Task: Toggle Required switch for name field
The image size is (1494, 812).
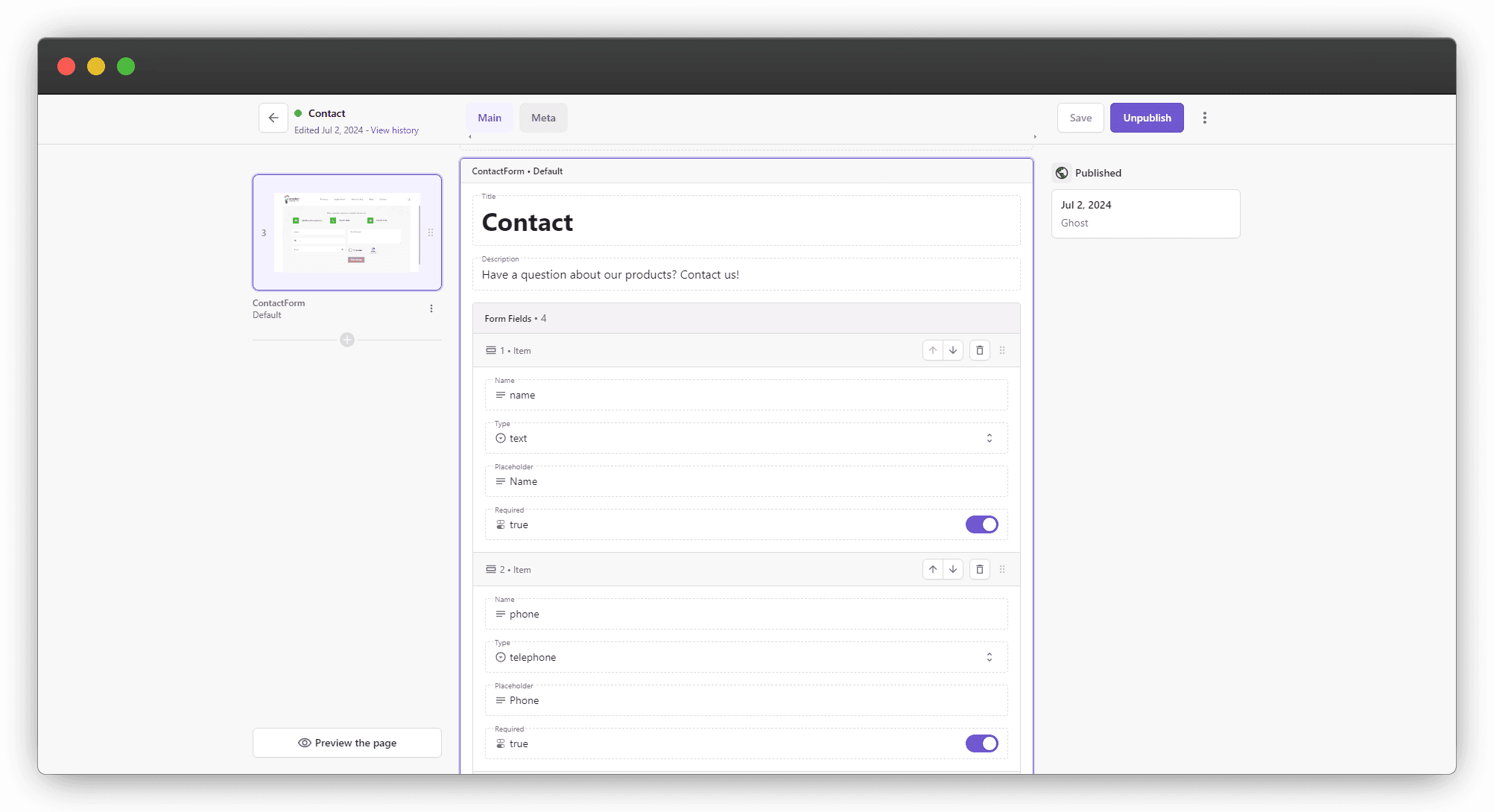Action: point(982,524)
